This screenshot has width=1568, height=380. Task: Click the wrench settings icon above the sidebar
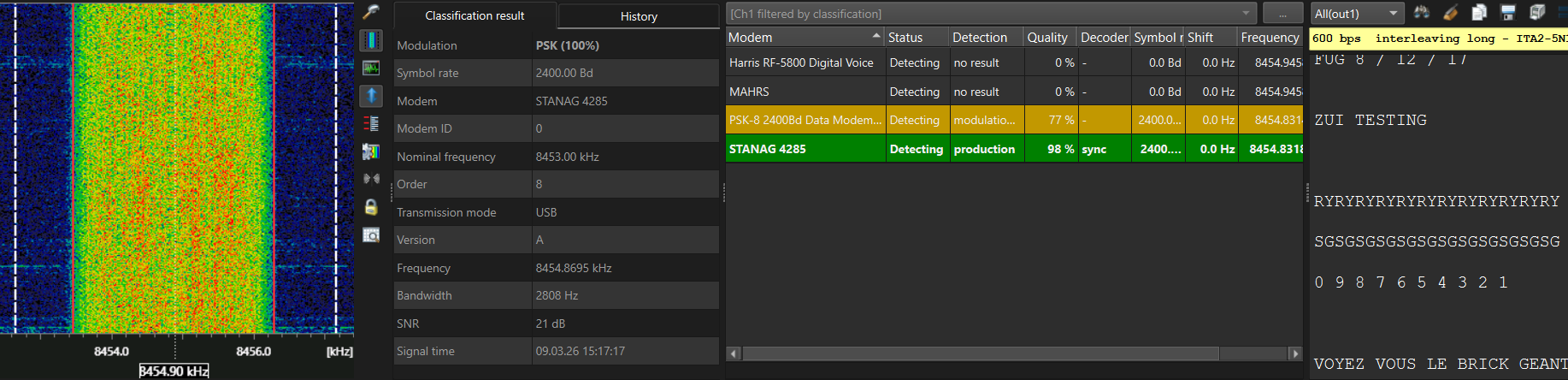(x=371, y=11)
